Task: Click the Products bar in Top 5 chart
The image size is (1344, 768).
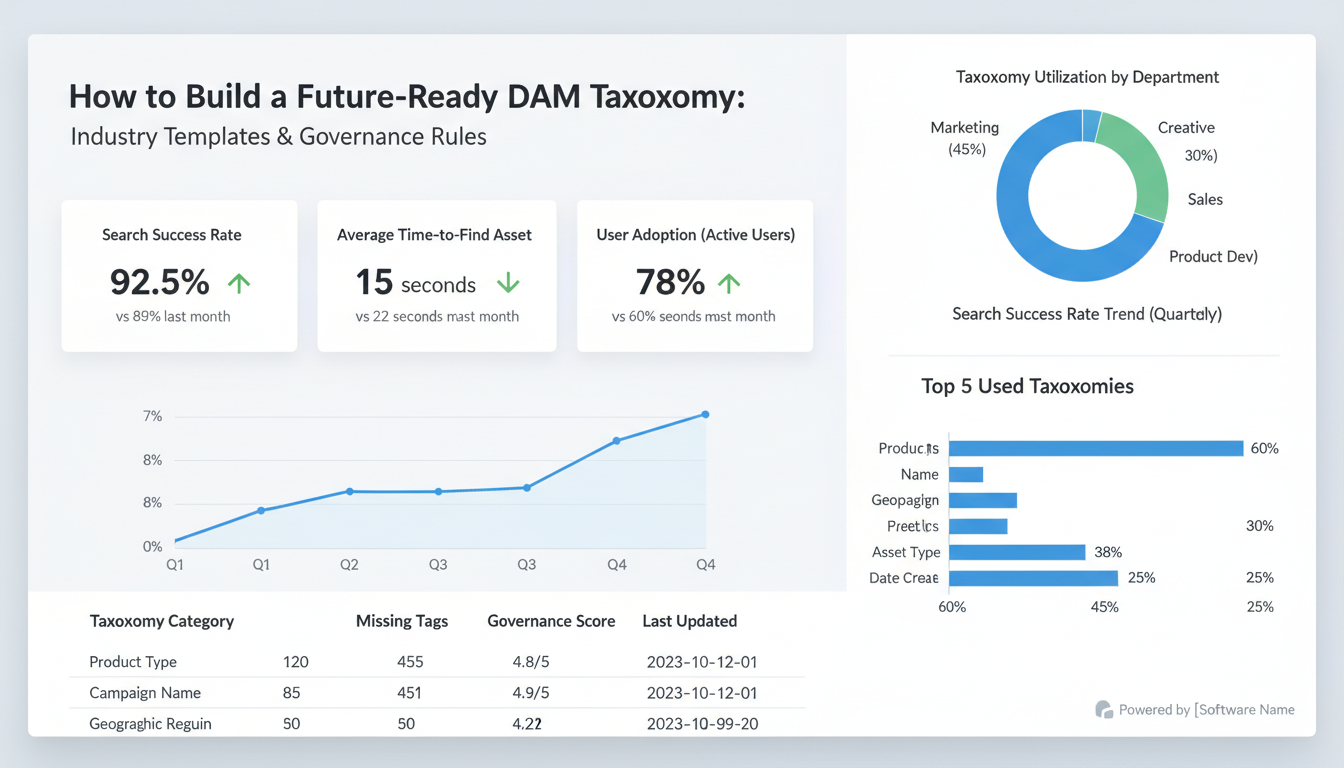Action: click(1095, 448)
